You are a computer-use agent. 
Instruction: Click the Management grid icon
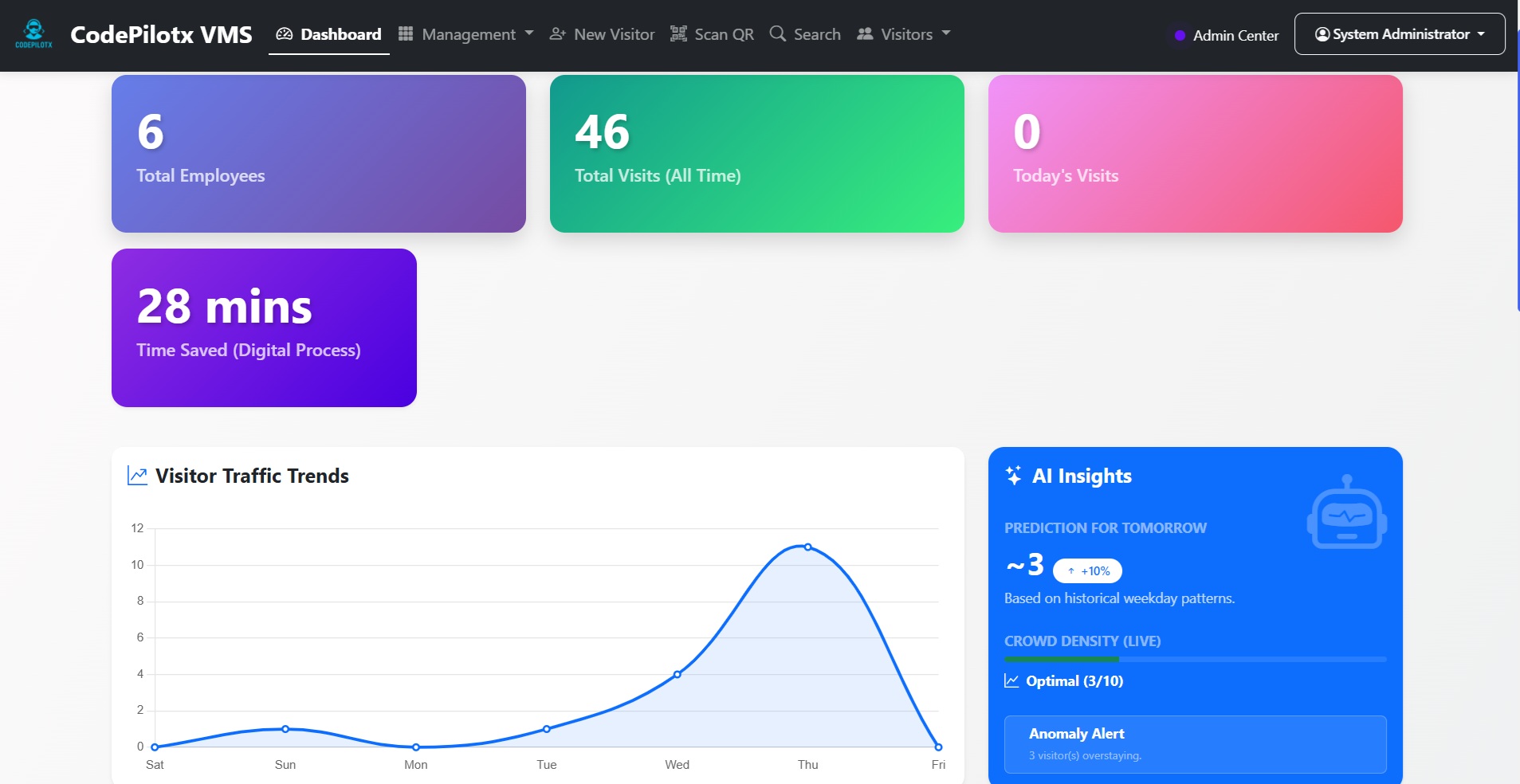406,33
